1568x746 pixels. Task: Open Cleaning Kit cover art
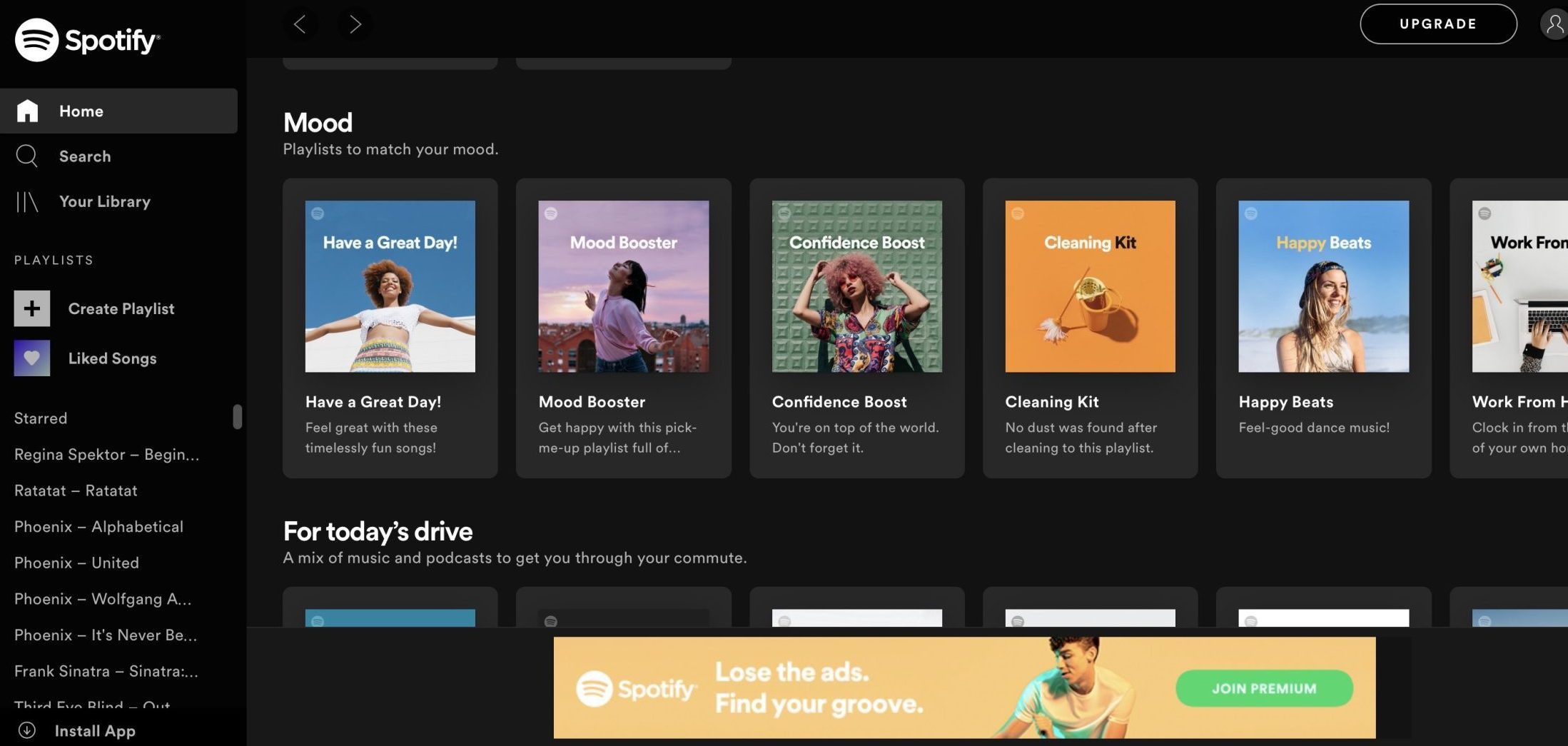(1090, 286)
